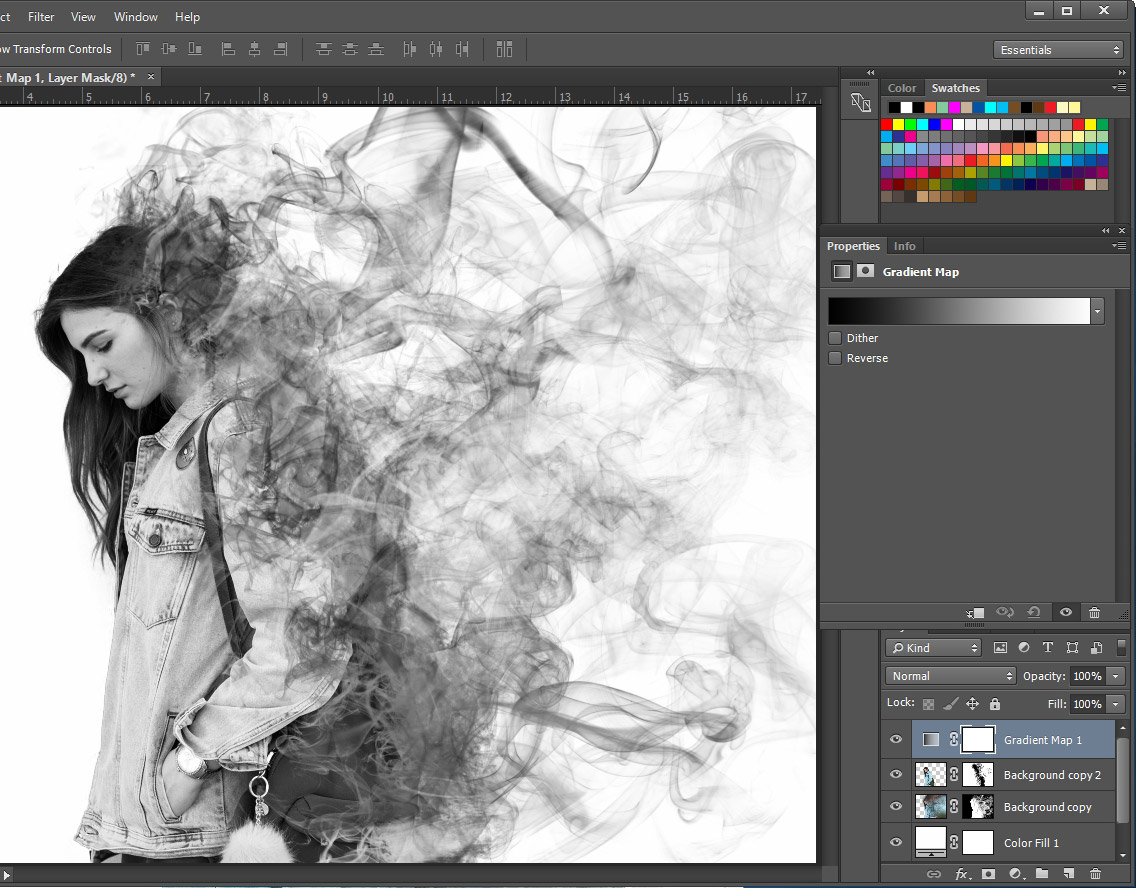Hide the Color Fill 1 layer
Viewport: 1136px width, 888px height.
pos(896,842)
